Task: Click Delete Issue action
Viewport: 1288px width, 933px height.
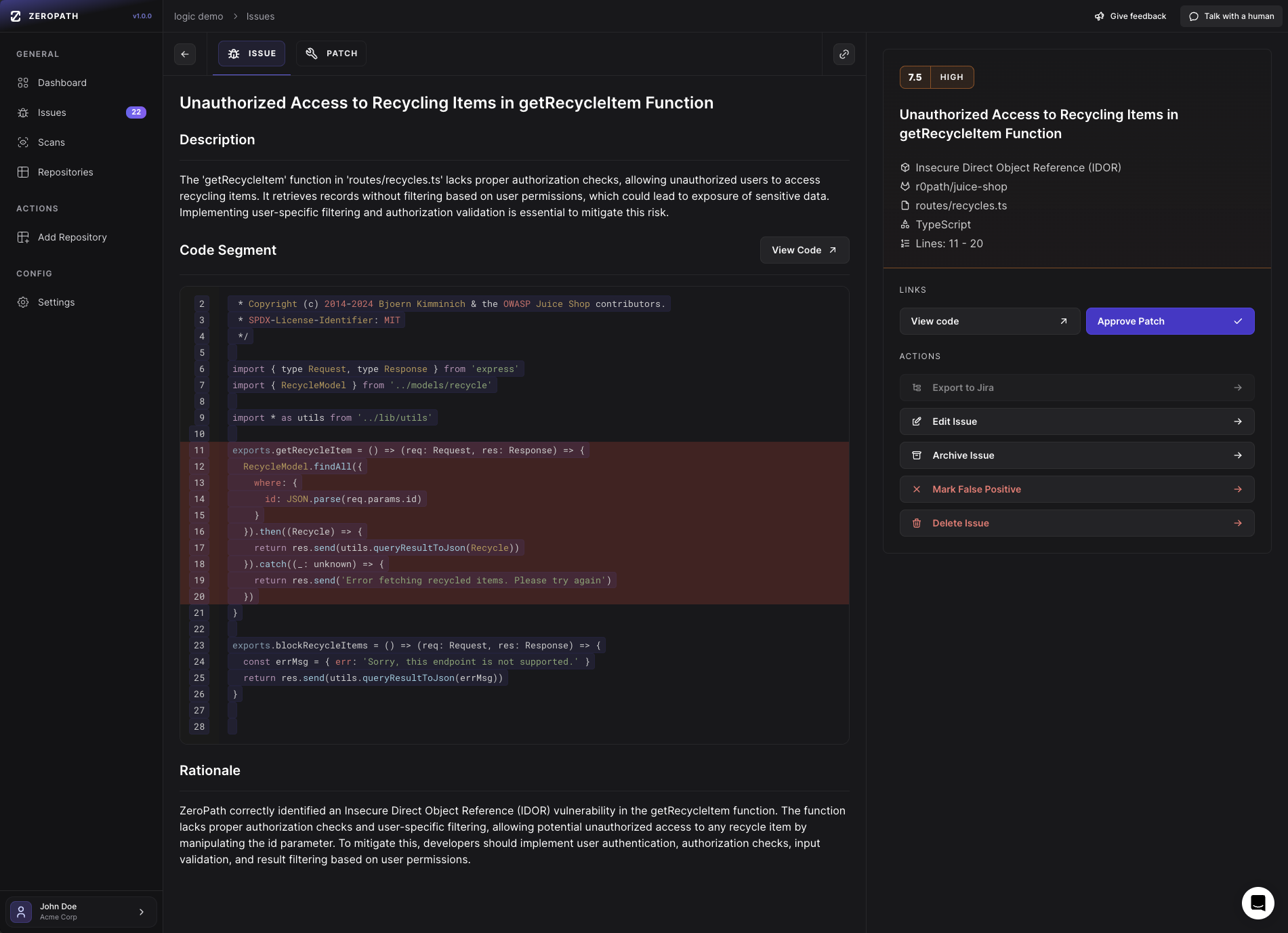Action: click(1077, 523)
